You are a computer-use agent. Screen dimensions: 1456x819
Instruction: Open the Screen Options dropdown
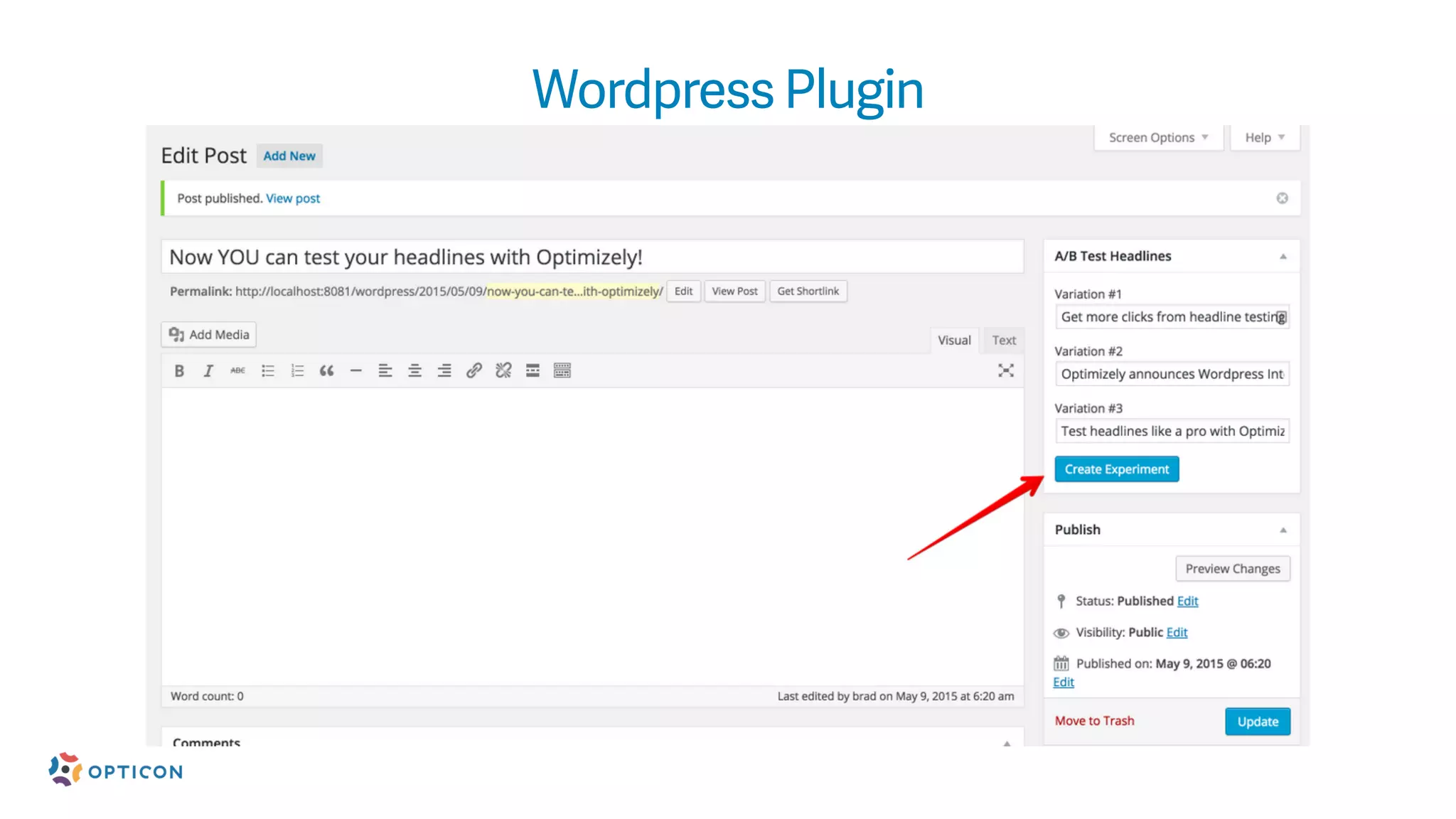(1158, 137)
